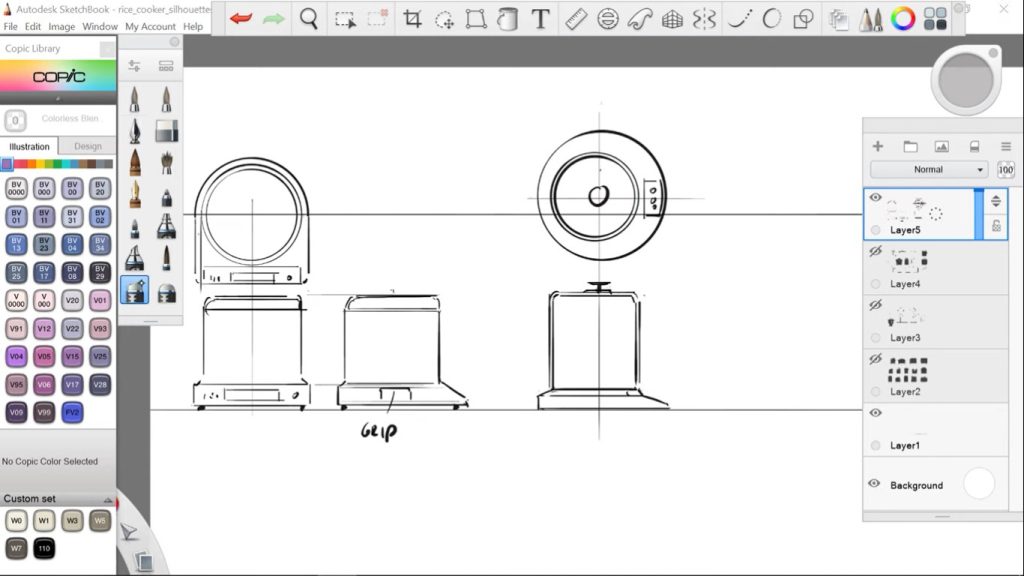This screenshot has height=576, width=1024.
Task: Hide Layer5 with its eye icon
Action: tap(875, 198)
